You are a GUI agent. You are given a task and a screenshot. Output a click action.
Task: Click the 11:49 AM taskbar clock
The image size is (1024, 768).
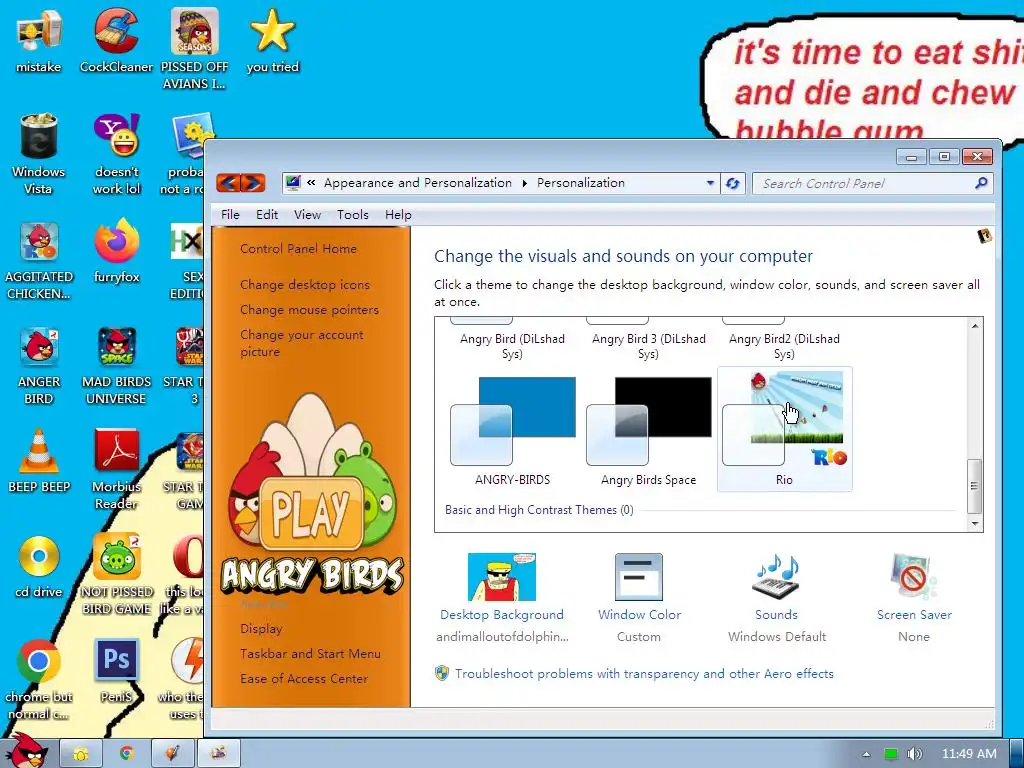click(x=969, y=754)
